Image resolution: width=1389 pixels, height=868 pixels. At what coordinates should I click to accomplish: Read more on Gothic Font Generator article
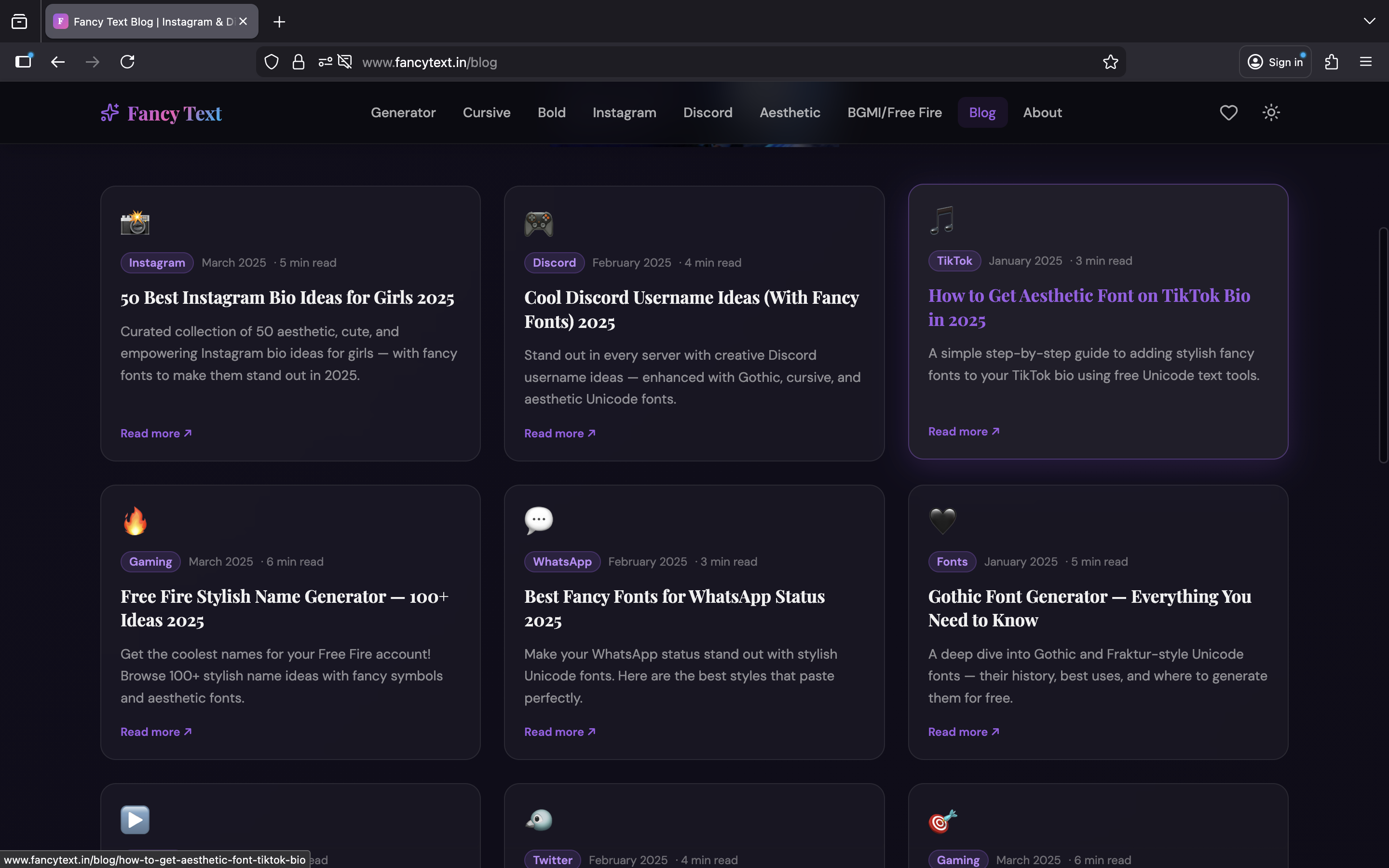pos(963,732)
